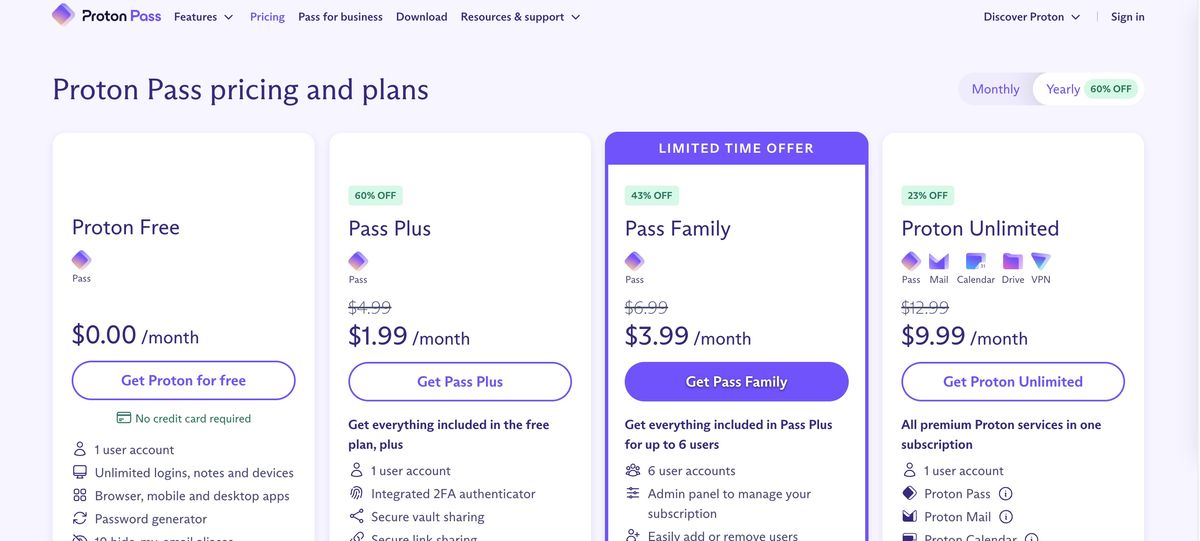The width and height of the screenshot is (1200, 541).
Task: Click the Get Pass Family button
Action: pyautogui.click(x=736, y=382)
